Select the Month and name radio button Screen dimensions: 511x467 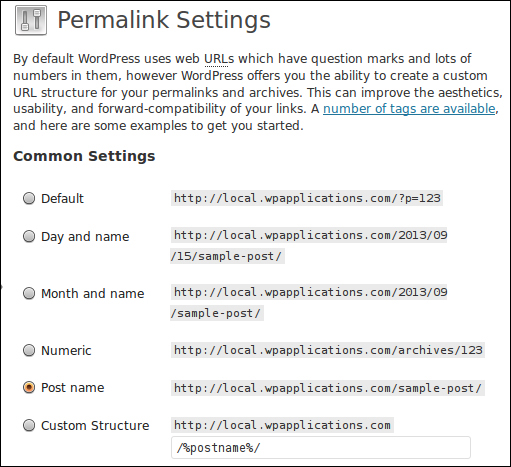[29, 293]
